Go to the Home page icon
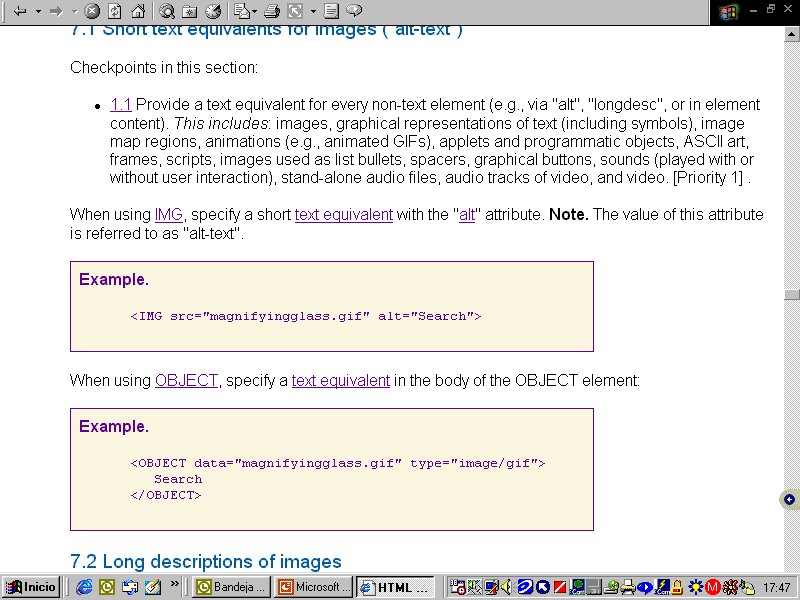 click(137, 12)
